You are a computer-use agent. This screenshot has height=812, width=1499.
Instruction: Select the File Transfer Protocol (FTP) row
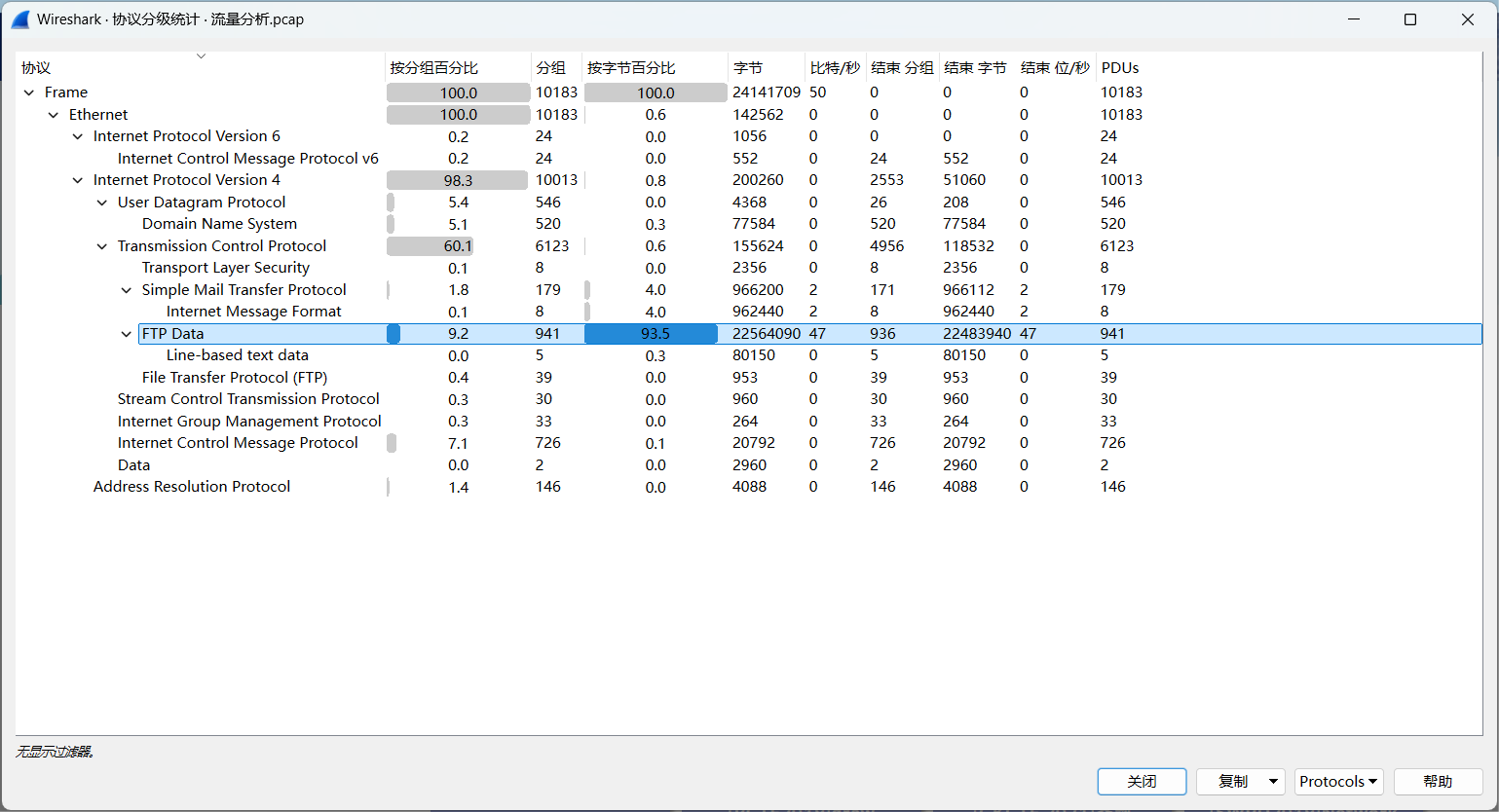749,378
